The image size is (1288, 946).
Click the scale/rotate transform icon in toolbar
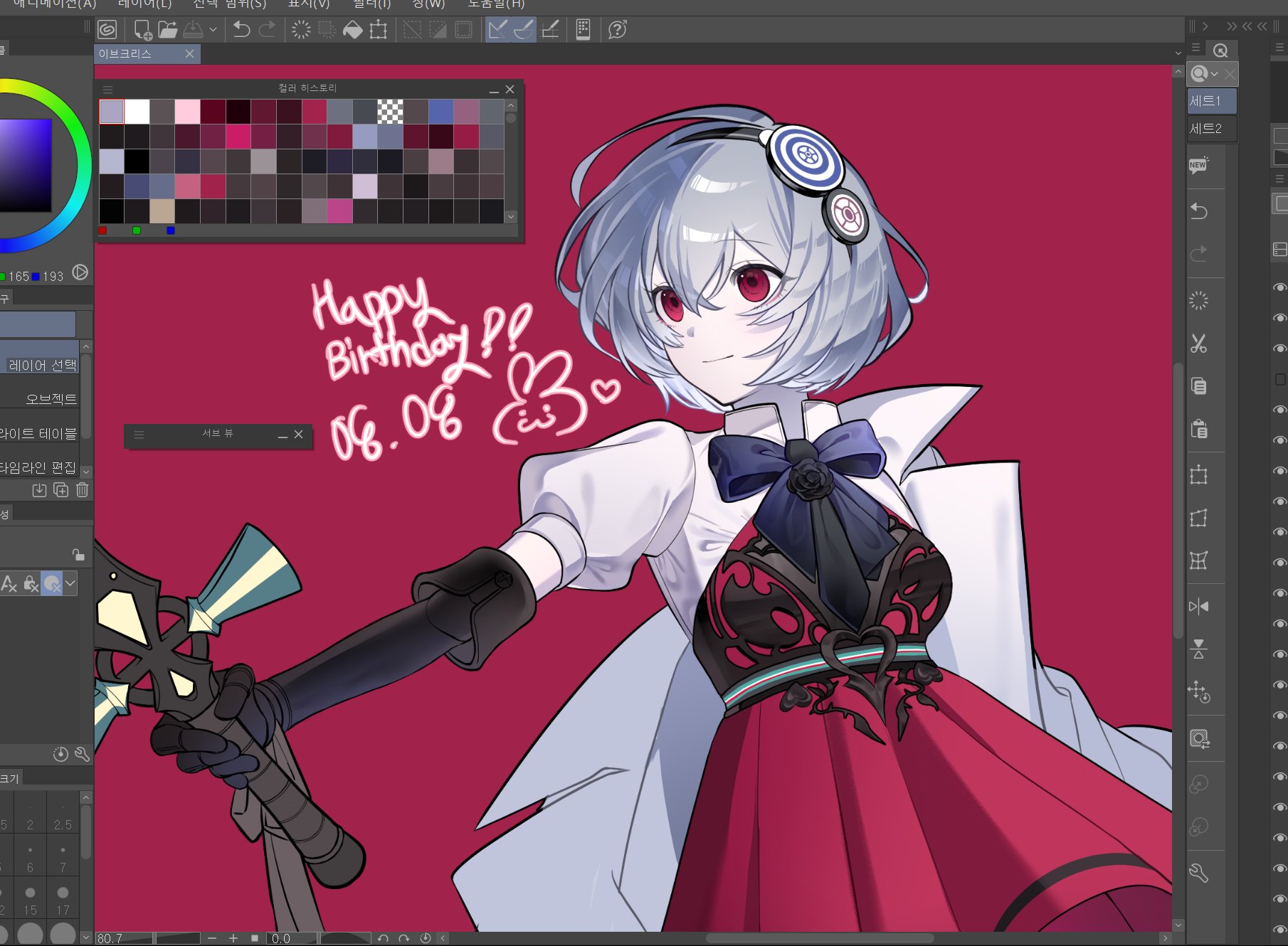coord(378,30)
